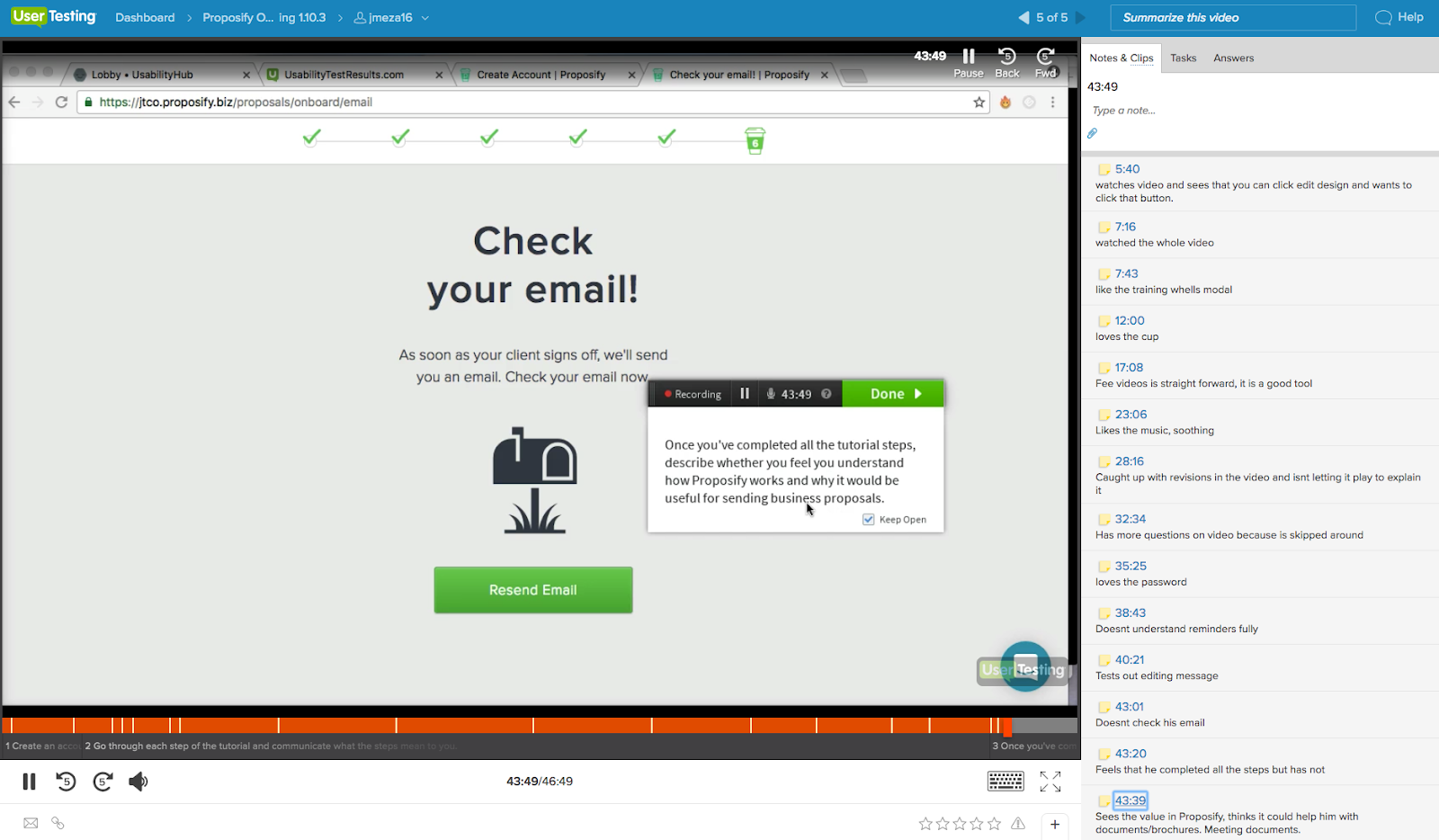Viewport: 1439px width, 840px height.
Task: Click the UserTesting logo
Action: pyautogui.click(x=53, y=17)
